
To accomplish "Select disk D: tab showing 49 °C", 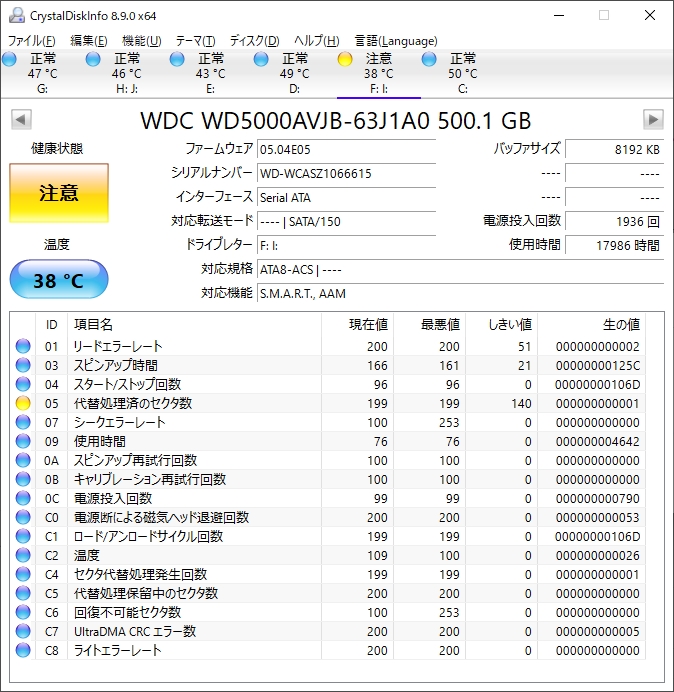I will [x=294, y=73].
